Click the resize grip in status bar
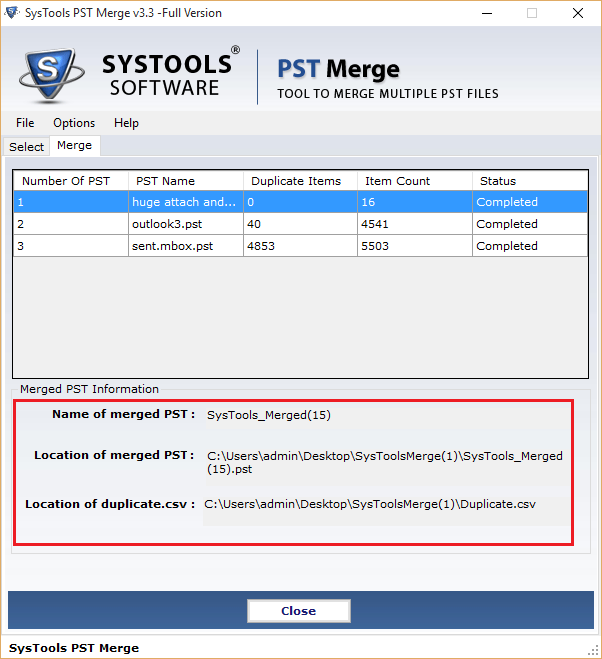Viewport: 602px width, 659px height. click(593, 650)
